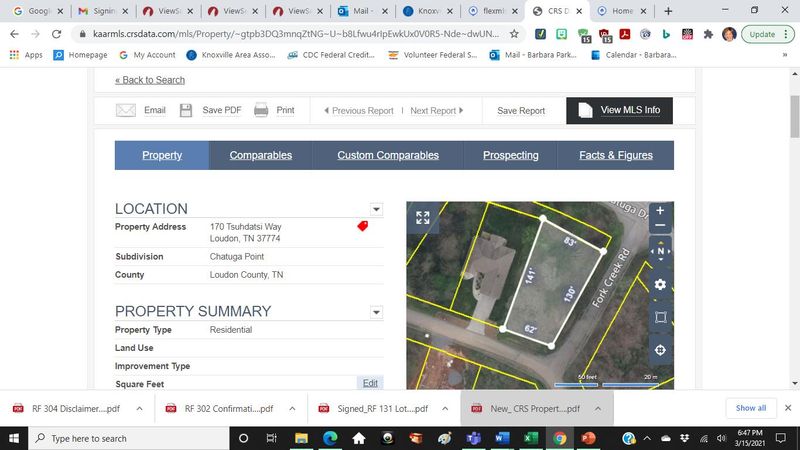Click the Print printer icon
Viewport: 800px width, 450px height.
261,110
